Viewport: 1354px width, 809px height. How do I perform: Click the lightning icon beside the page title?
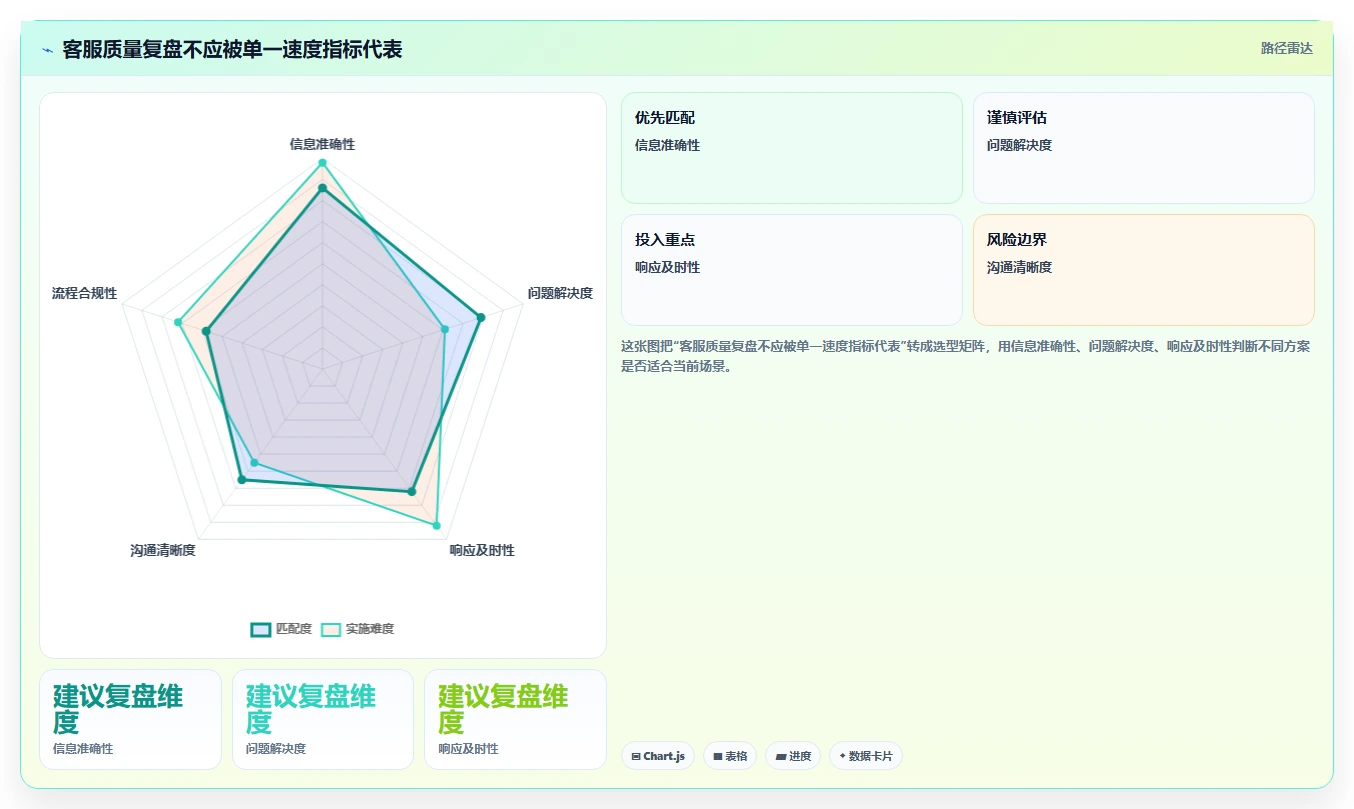[47, 49]
